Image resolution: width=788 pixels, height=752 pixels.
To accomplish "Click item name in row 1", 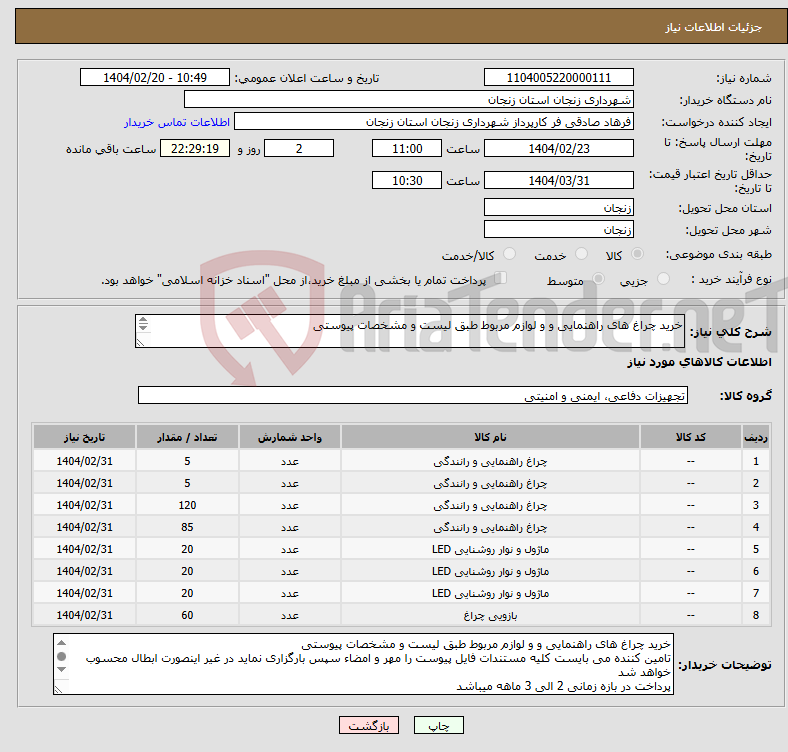I will pos(490,461).
